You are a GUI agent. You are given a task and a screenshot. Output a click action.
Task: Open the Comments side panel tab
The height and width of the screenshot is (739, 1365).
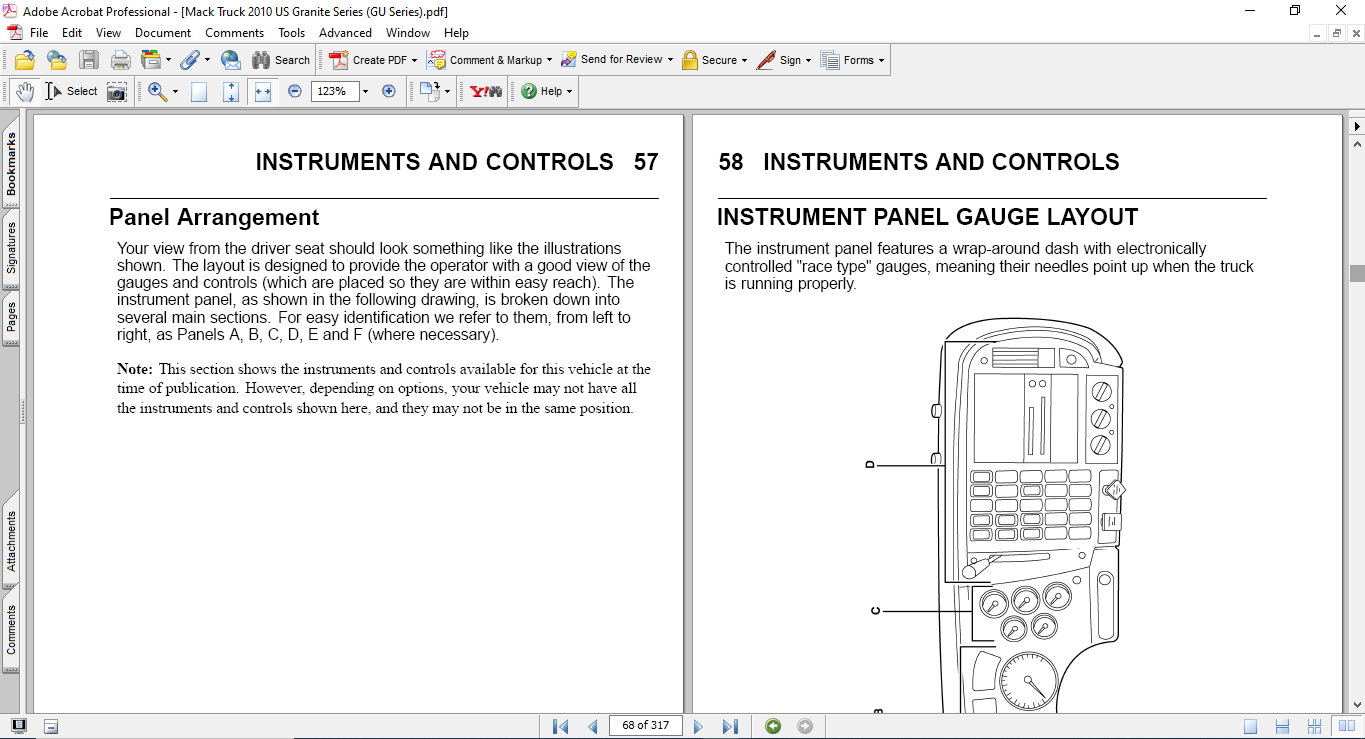pyautogui.click(x=11, y=629)
